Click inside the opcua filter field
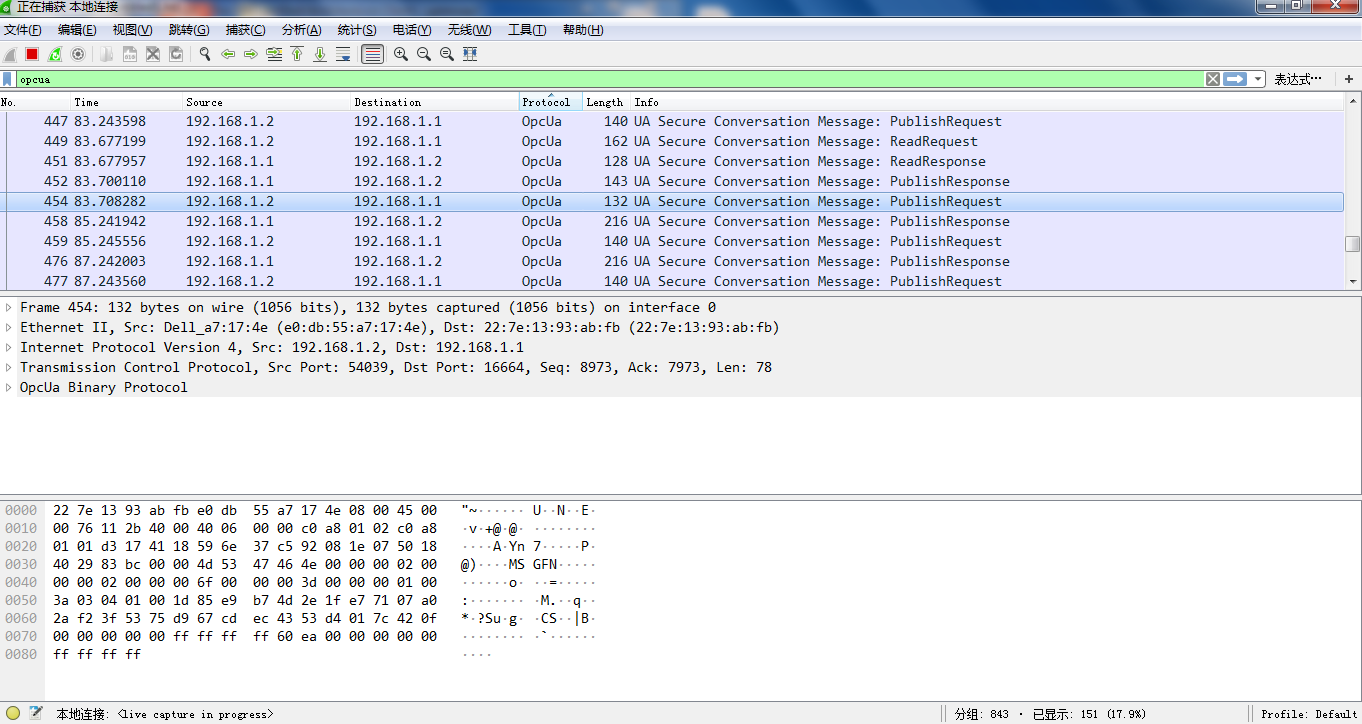This screenshot has width=1362, height=724. pyautogui.click(x=610, y=79)
